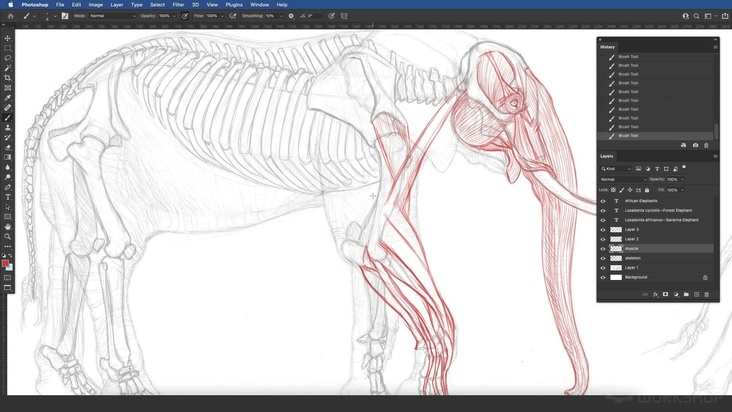Select the Brush tool in the toolbox
The height and width of the screenshot is (412, 732).
[x=7, y=118]
